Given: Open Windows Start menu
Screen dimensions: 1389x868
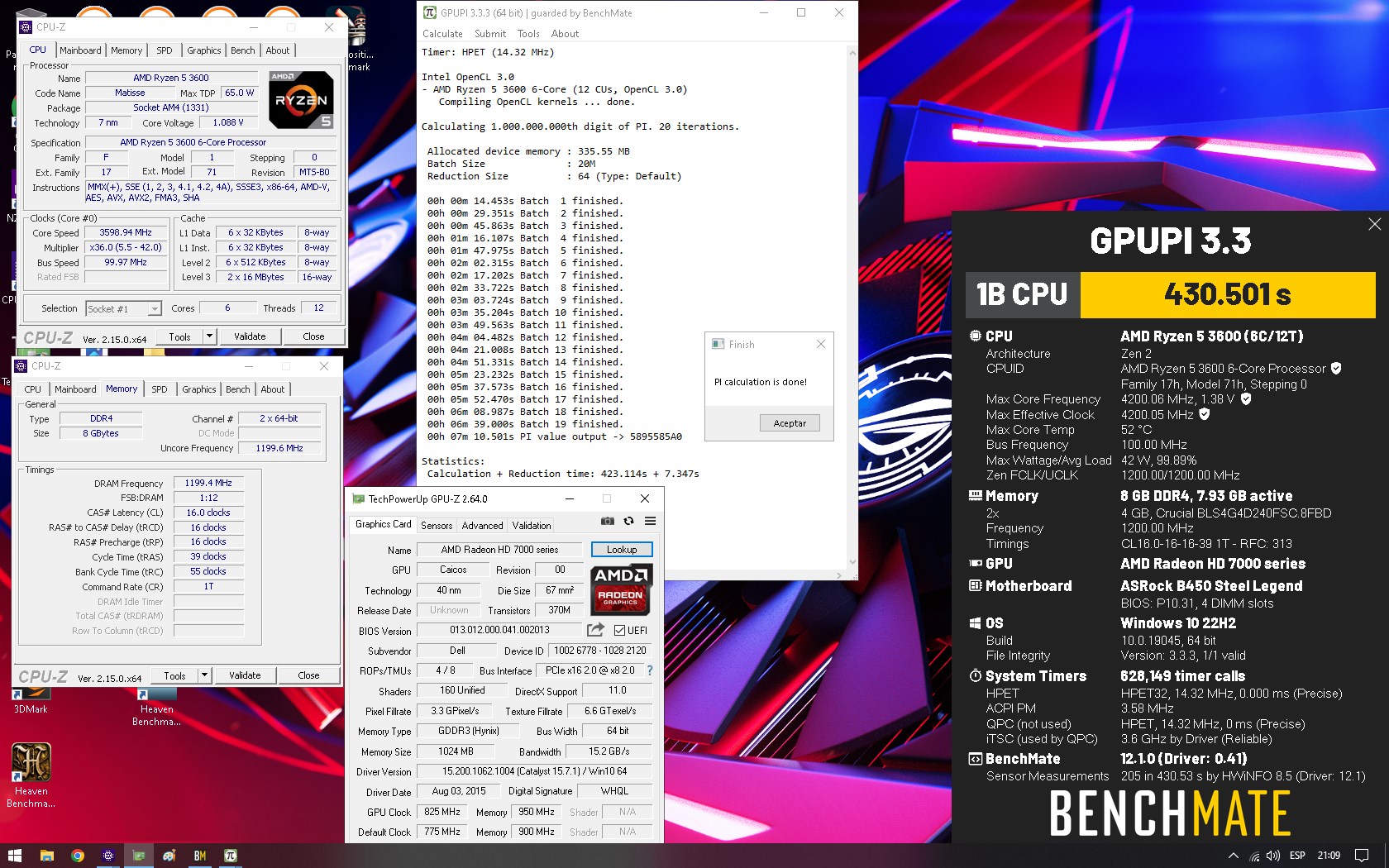Looking at the screenshot, I should (15, 856).
